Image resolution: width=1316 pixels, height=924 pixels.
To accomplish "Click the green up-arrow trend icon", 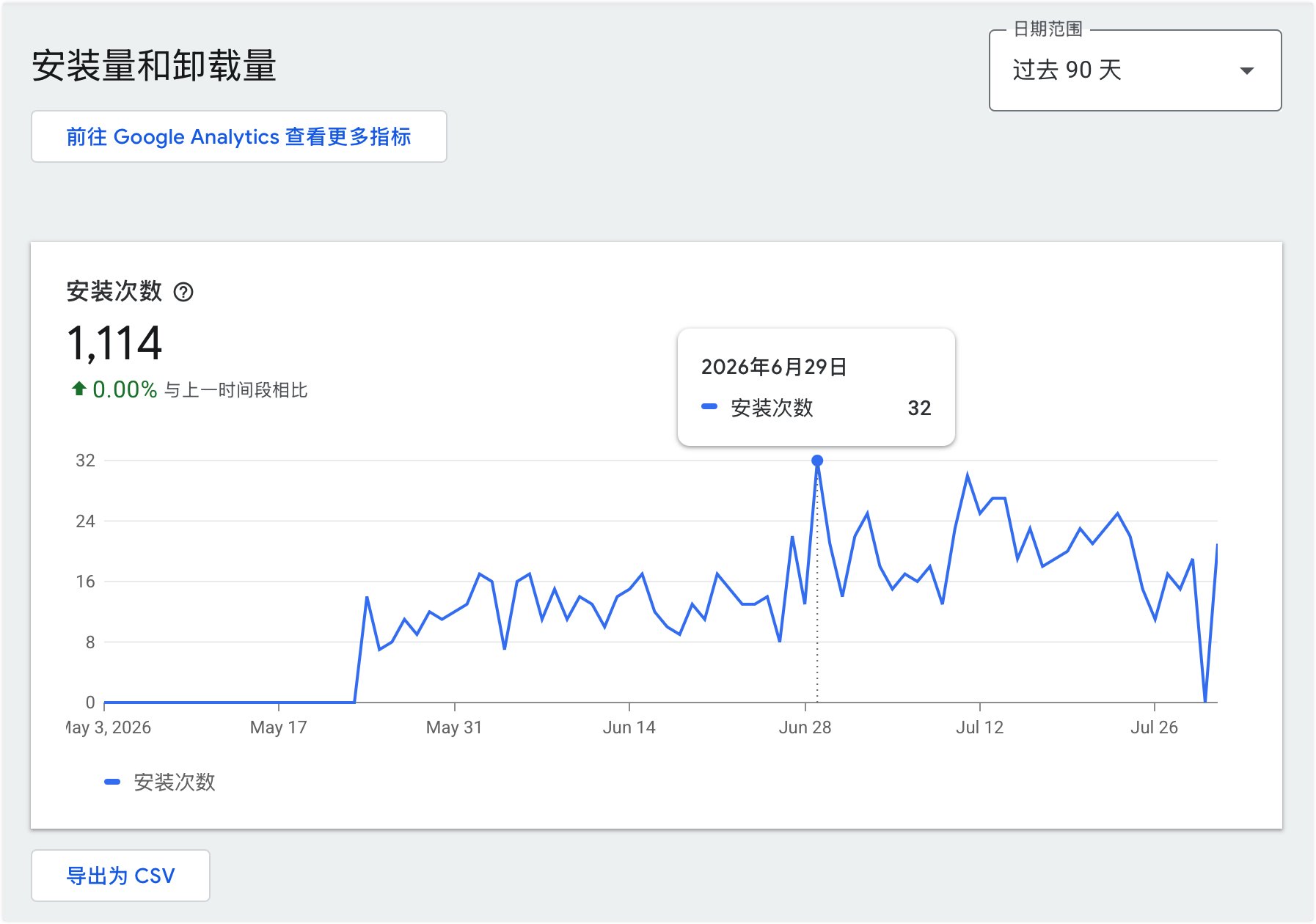I will [x=78, y=389].
